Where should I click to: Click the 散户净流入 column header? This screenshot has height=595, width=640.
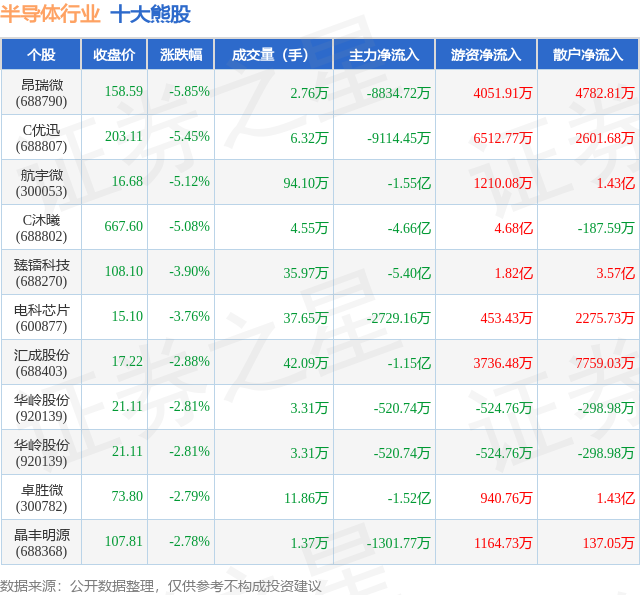(x=588, y=55)
